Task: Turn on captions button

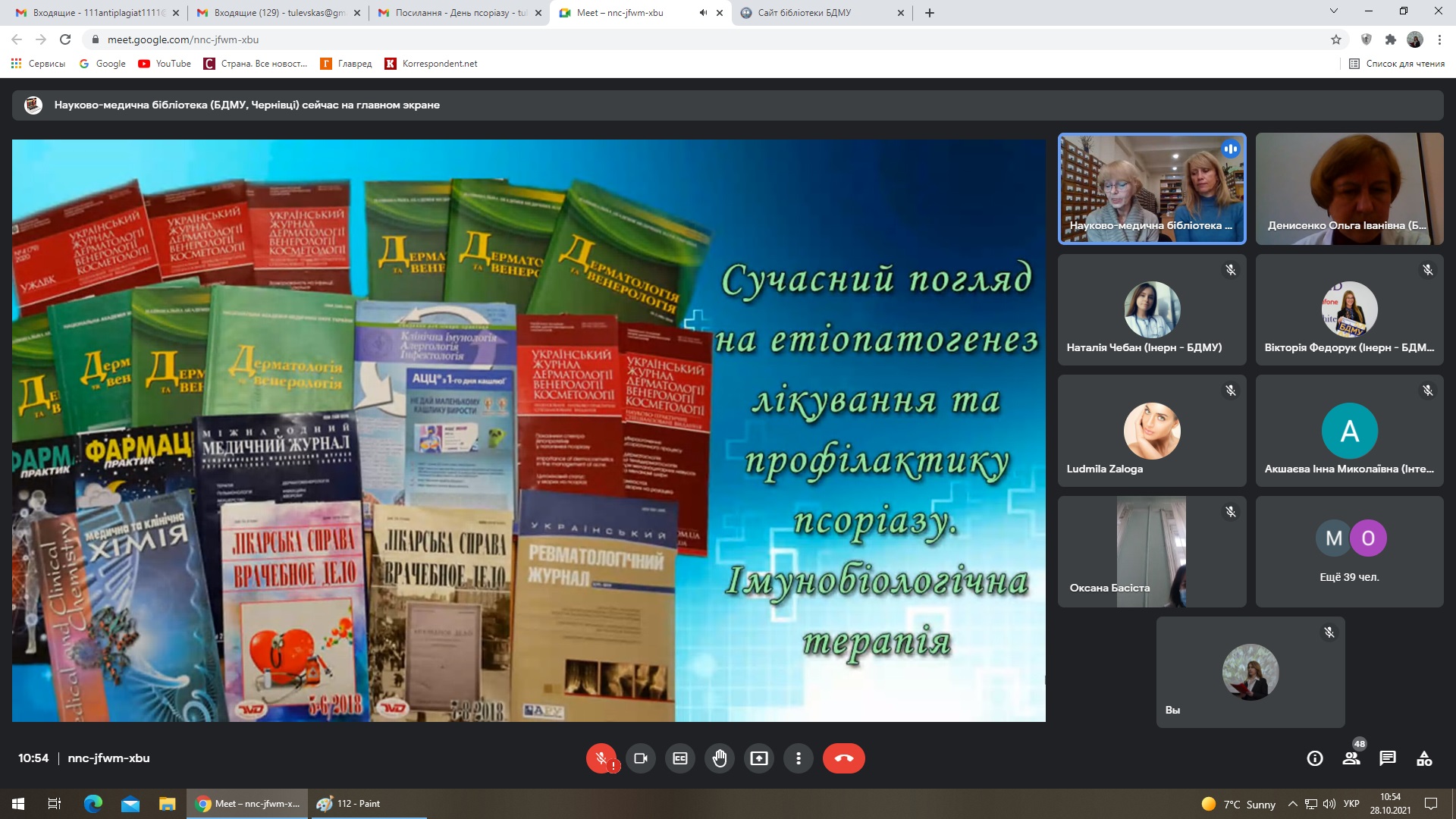Action: (x=680, y=758)
